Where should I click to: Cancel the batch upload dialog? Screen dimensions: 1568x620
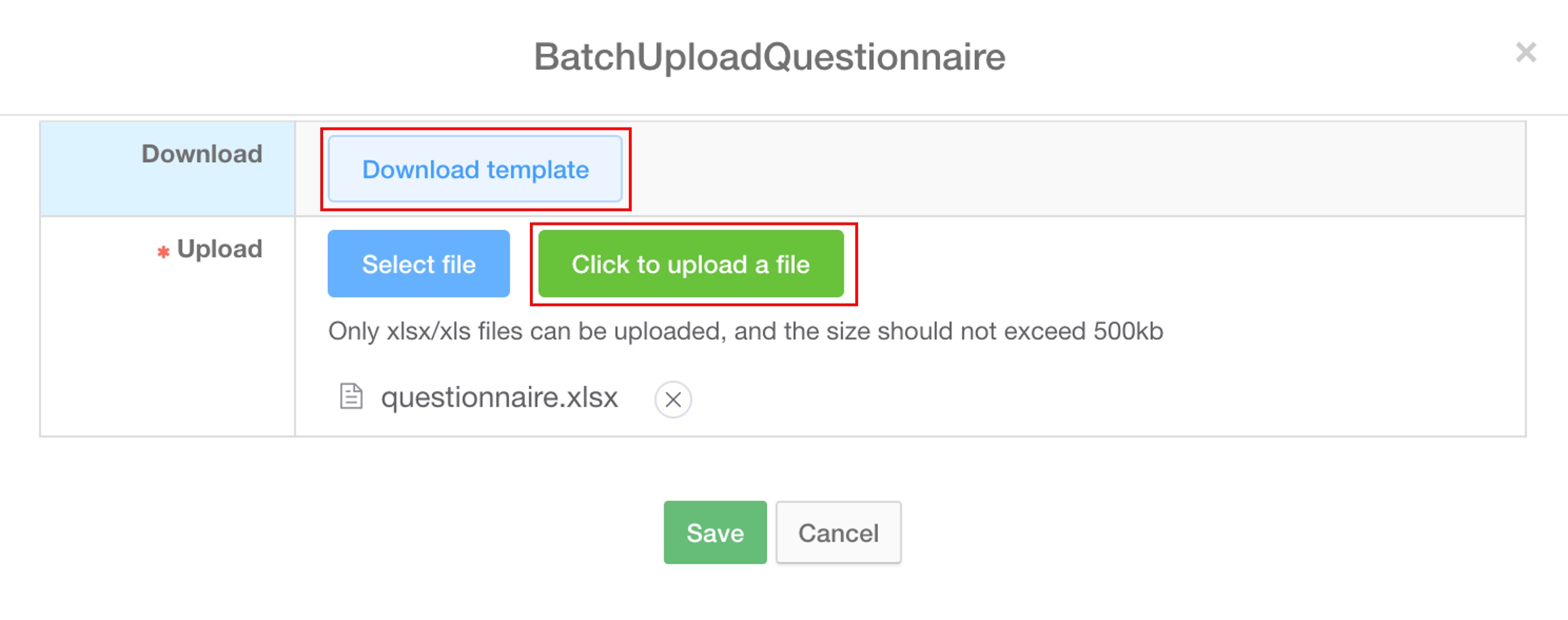tap(837, 532)
